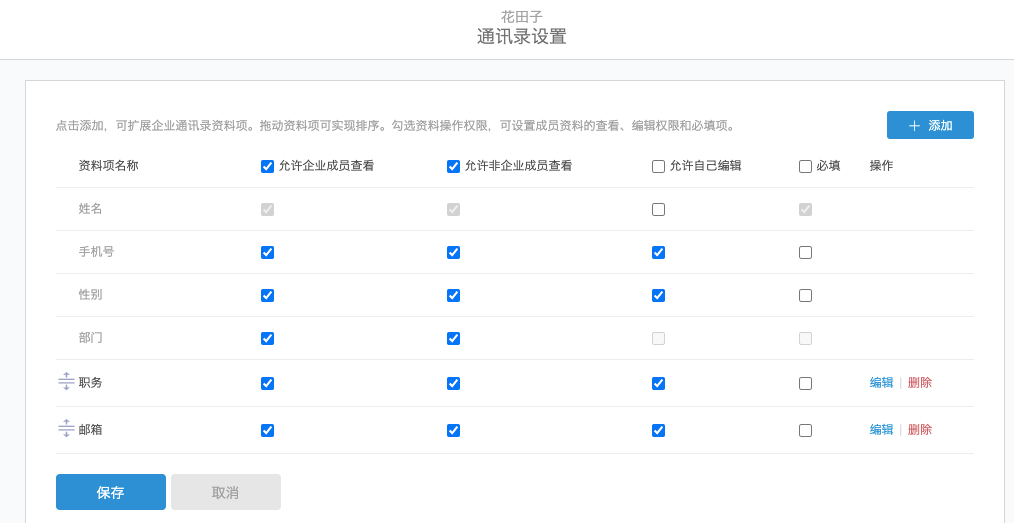Uncheck 允许企业成员查看 for 性别

267,295
